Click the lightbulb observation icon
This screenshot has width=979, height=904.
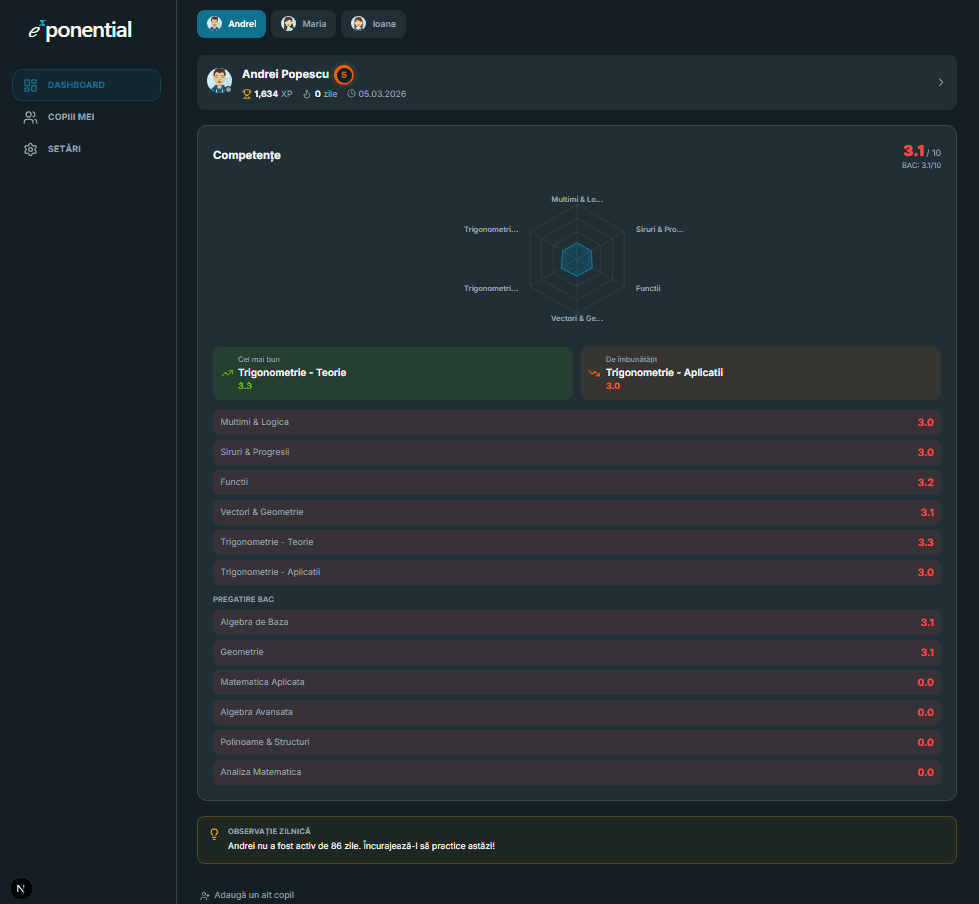[x=214, y=833]
